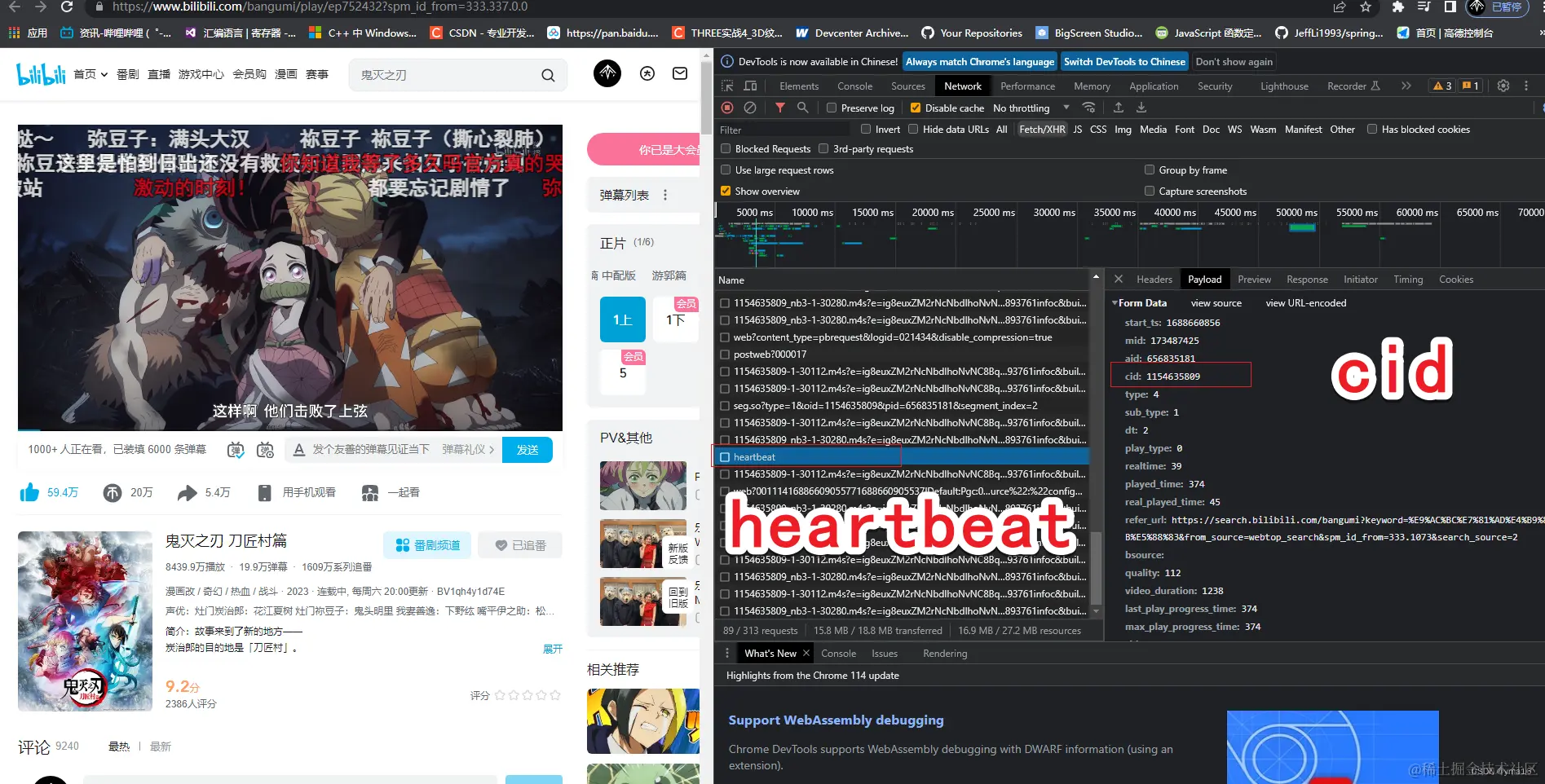This screenshot has width=1545, height=784.
Task: Open DevTools settings gear icon
Action: (1503, 86)
